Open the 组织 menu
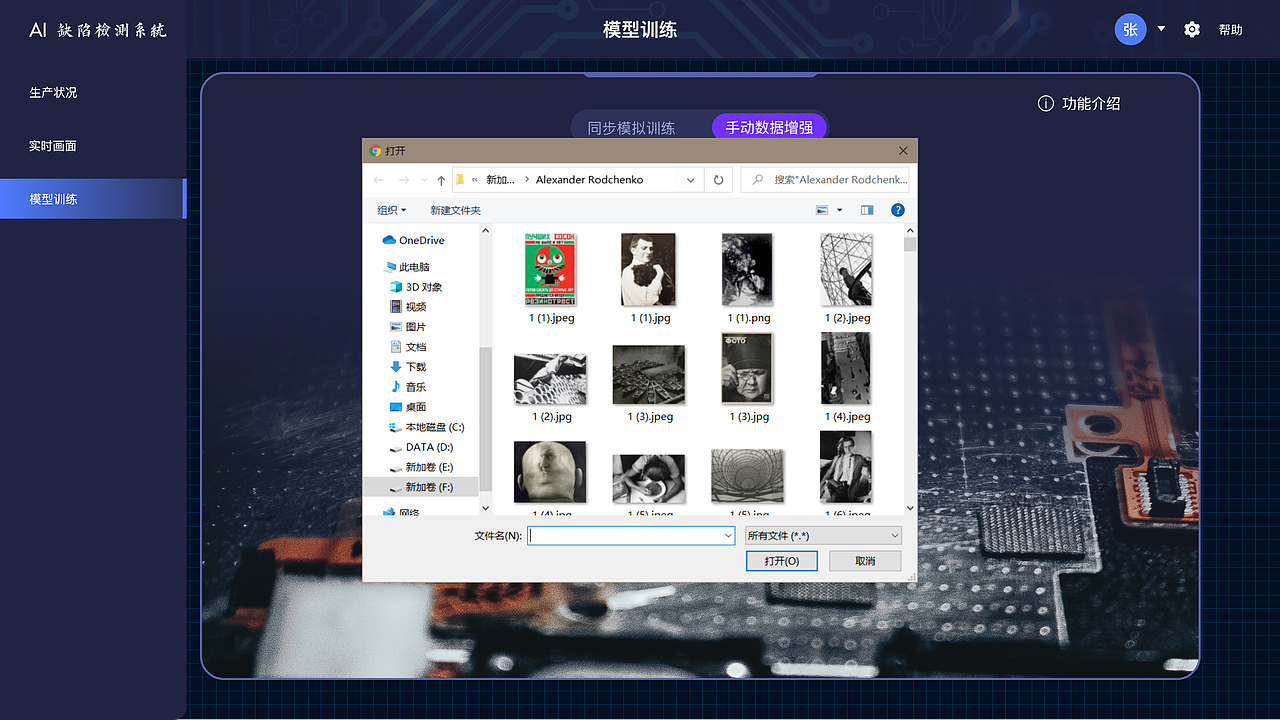 392,210
